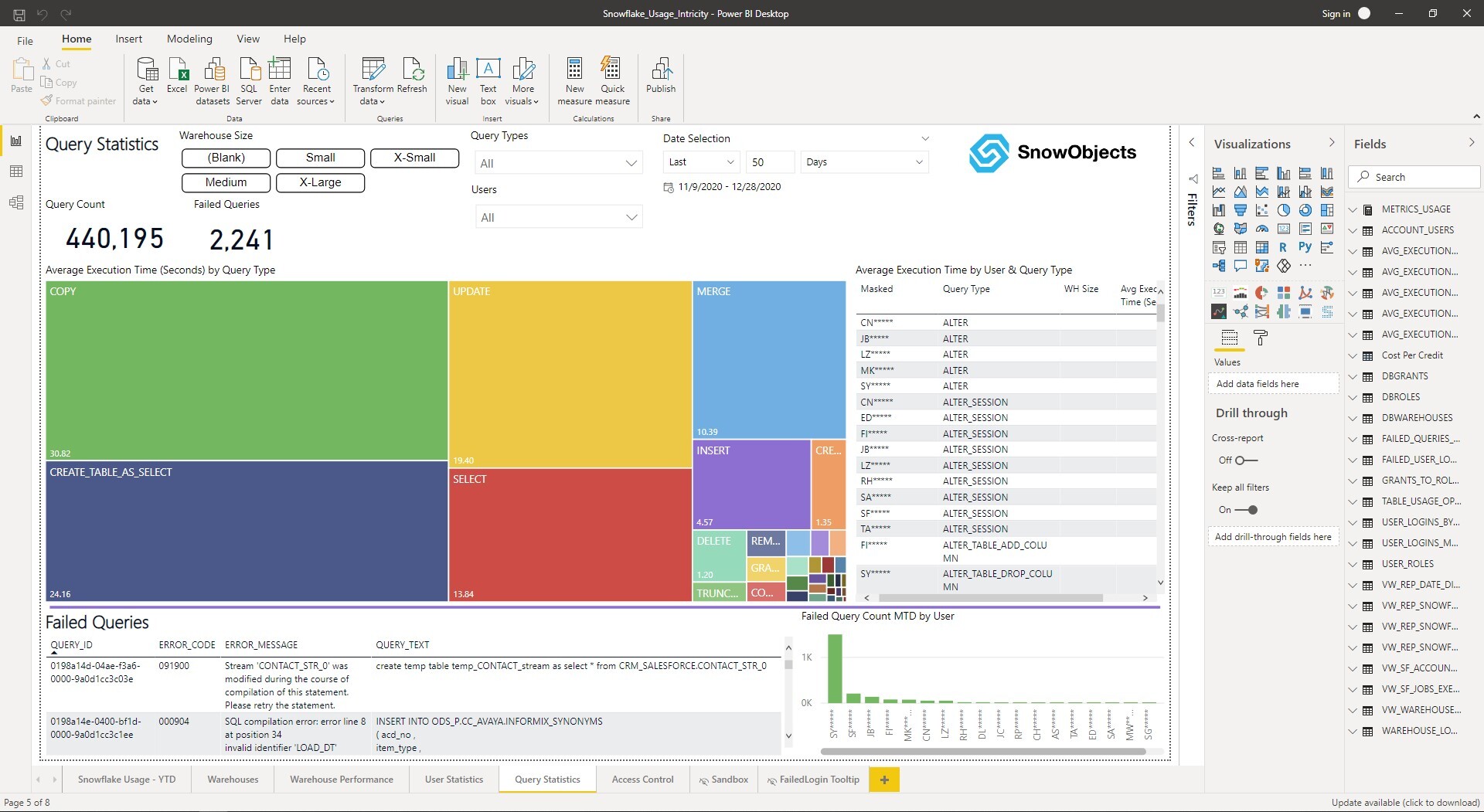Pick the Line chart visualization icon

click(1219, 192)
